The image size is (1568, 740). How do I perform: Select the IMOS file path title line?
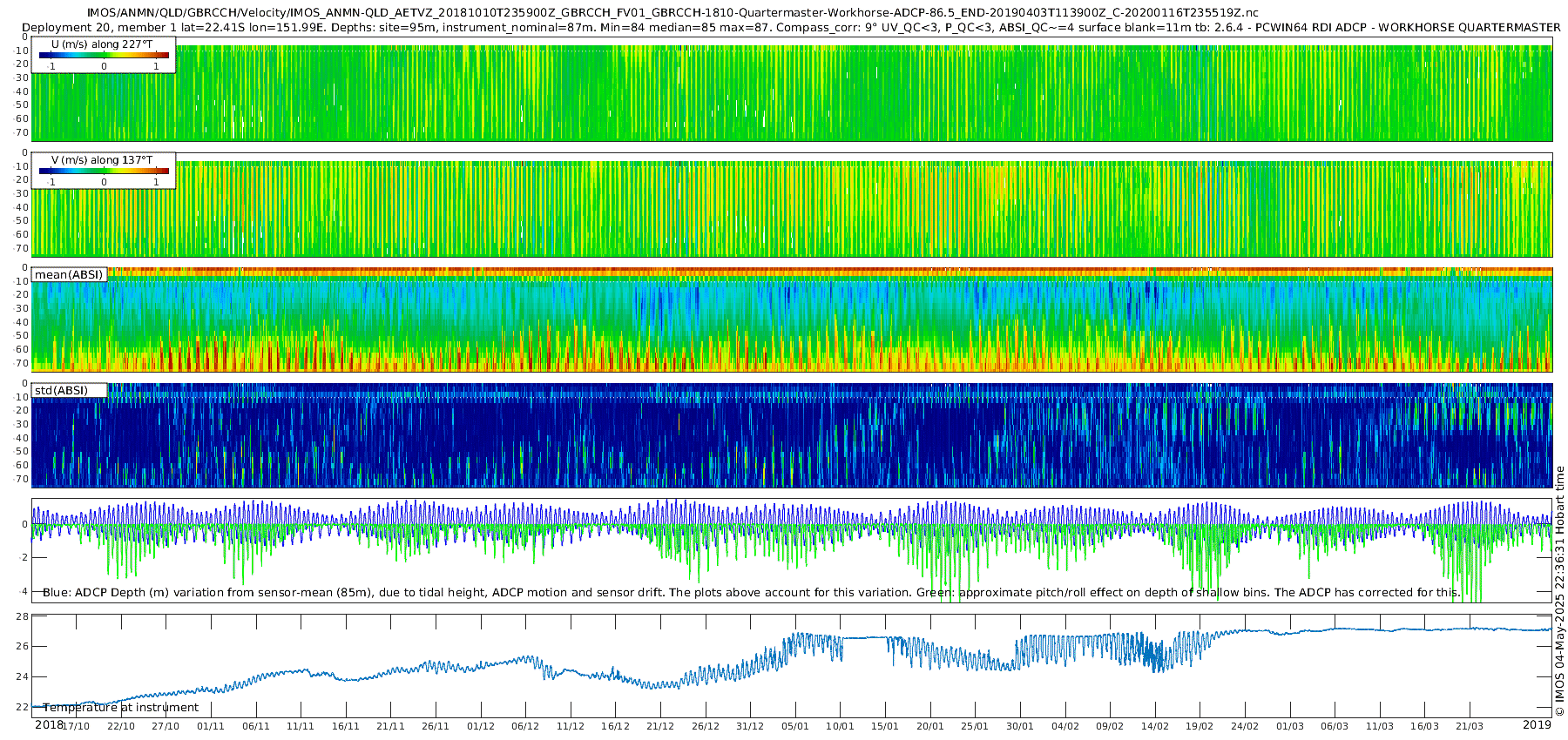(672, 13)
